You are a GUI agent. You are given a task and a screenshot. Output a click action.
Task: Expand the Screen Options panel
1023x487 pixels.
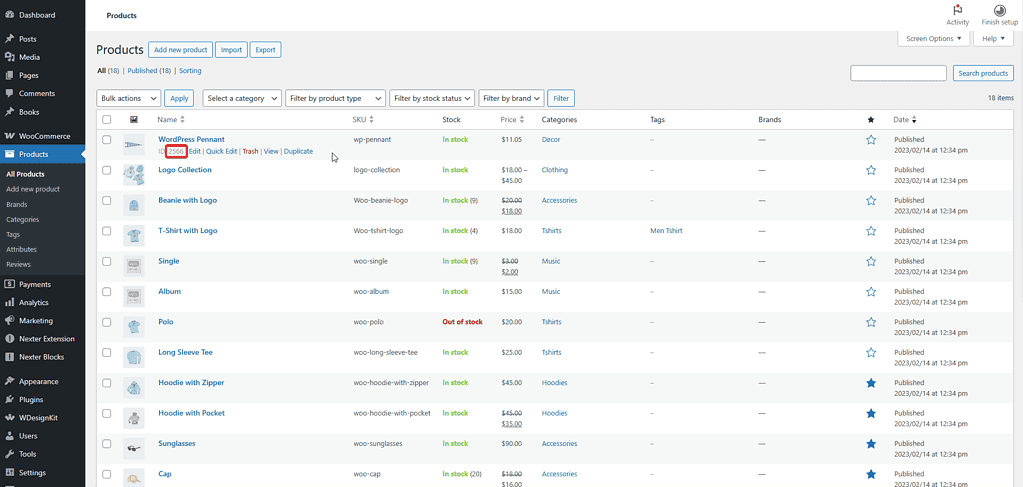click(934, 39)
